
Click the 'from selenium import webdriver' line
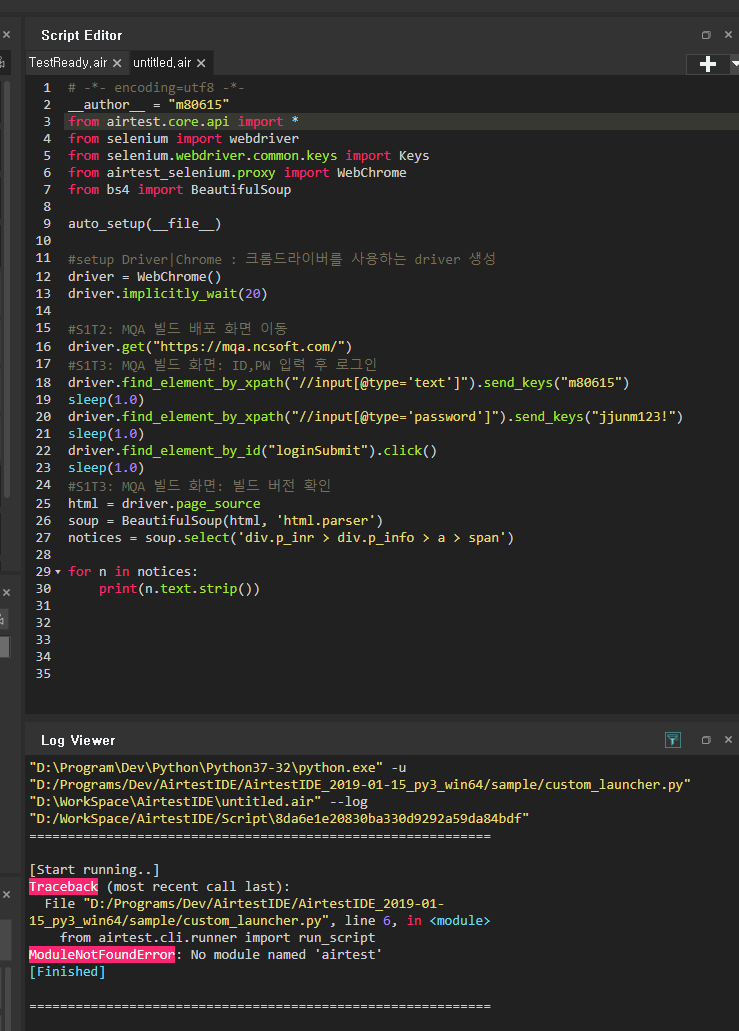(183, 139)
